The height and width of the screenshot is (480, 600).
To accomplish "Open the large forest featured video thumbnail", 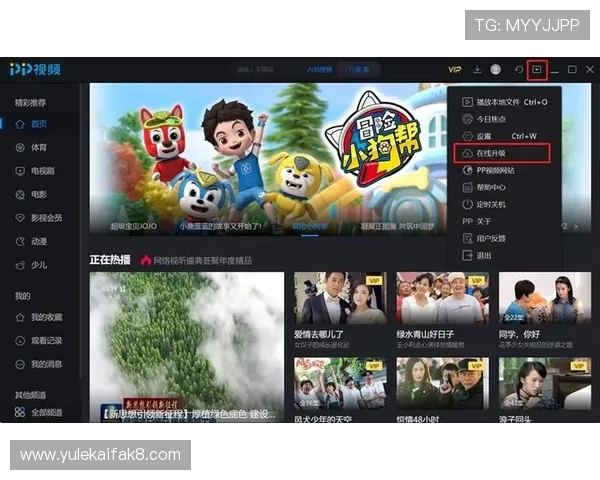I will pyautogui.click(x=187, y=347).
